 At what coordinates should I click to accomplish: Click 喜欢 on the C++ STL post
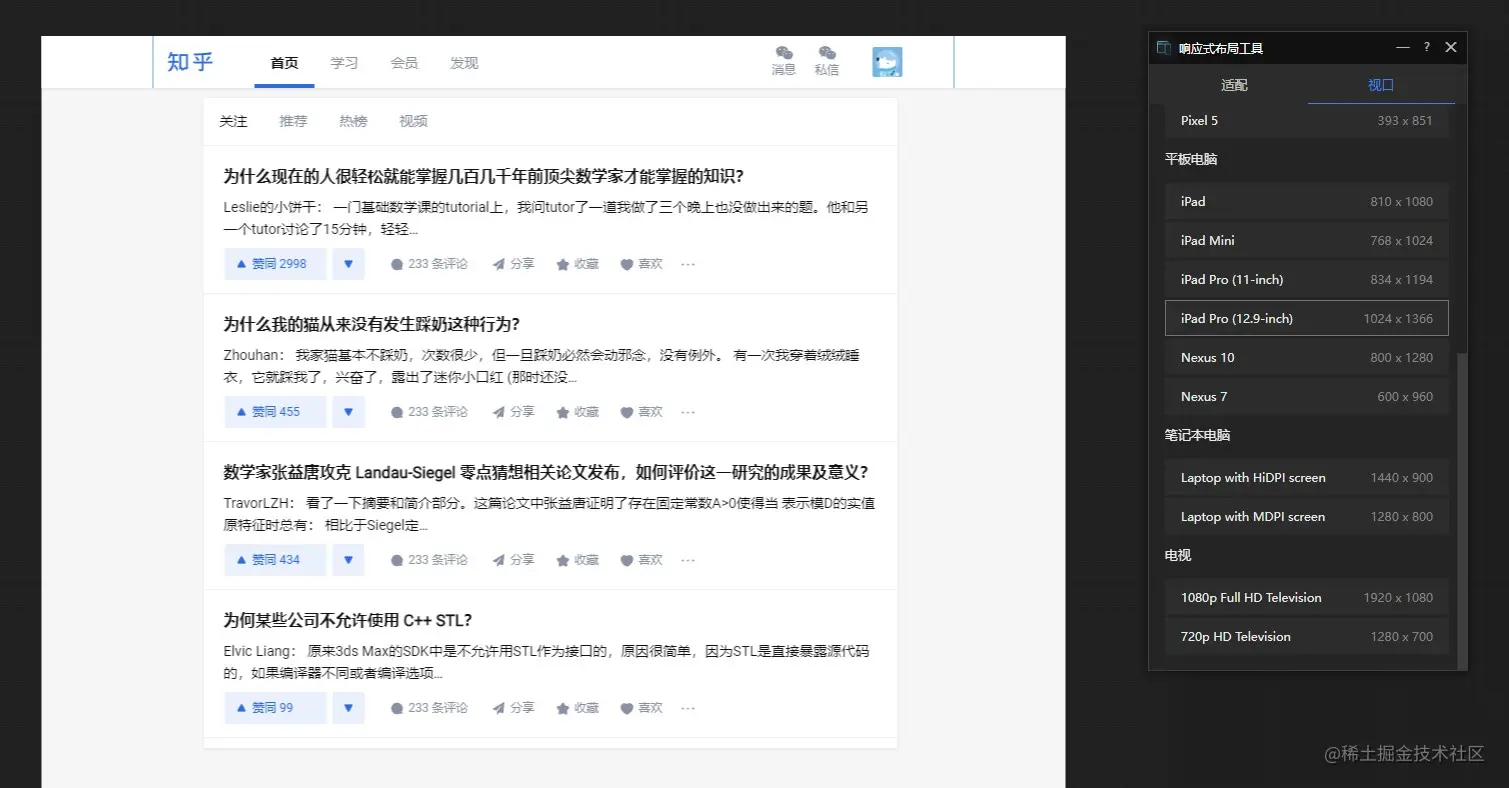click(x=641, y=708)
